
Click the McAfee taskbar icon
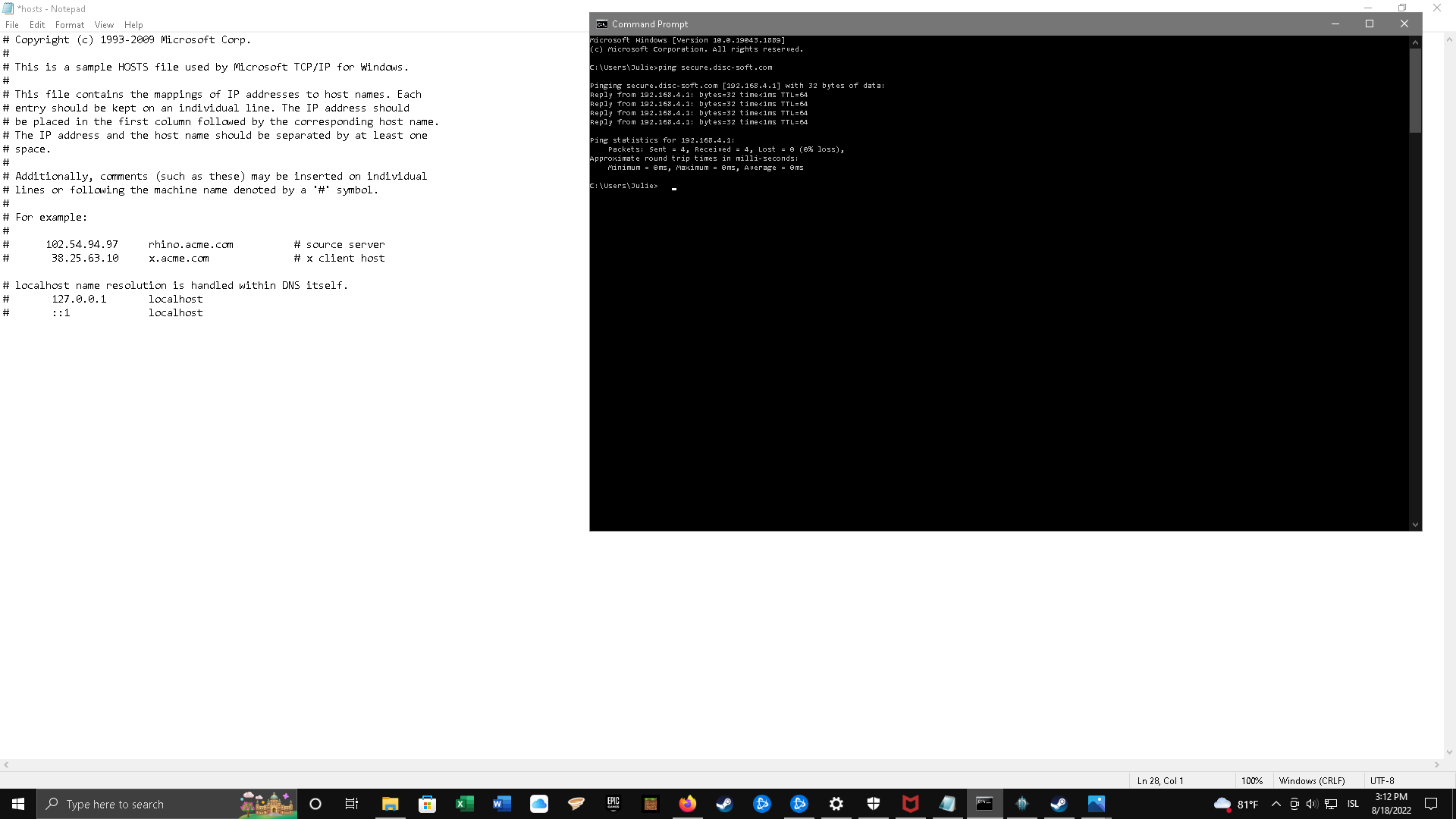[910, 804]
